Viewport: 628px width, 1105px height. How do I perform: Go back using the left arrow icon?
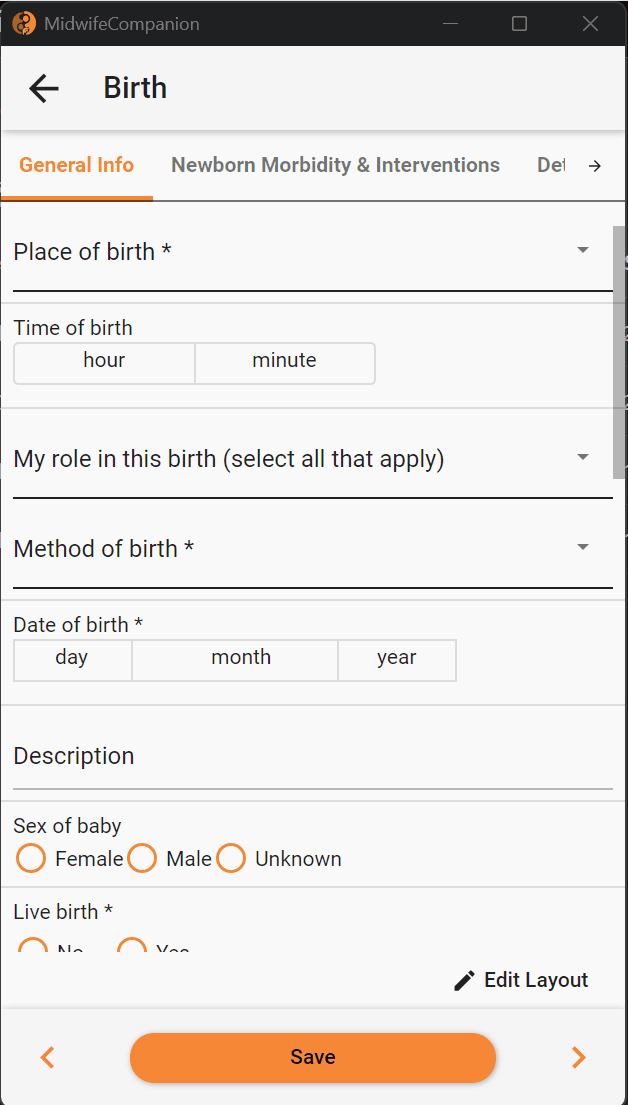(x=44, y=89)
